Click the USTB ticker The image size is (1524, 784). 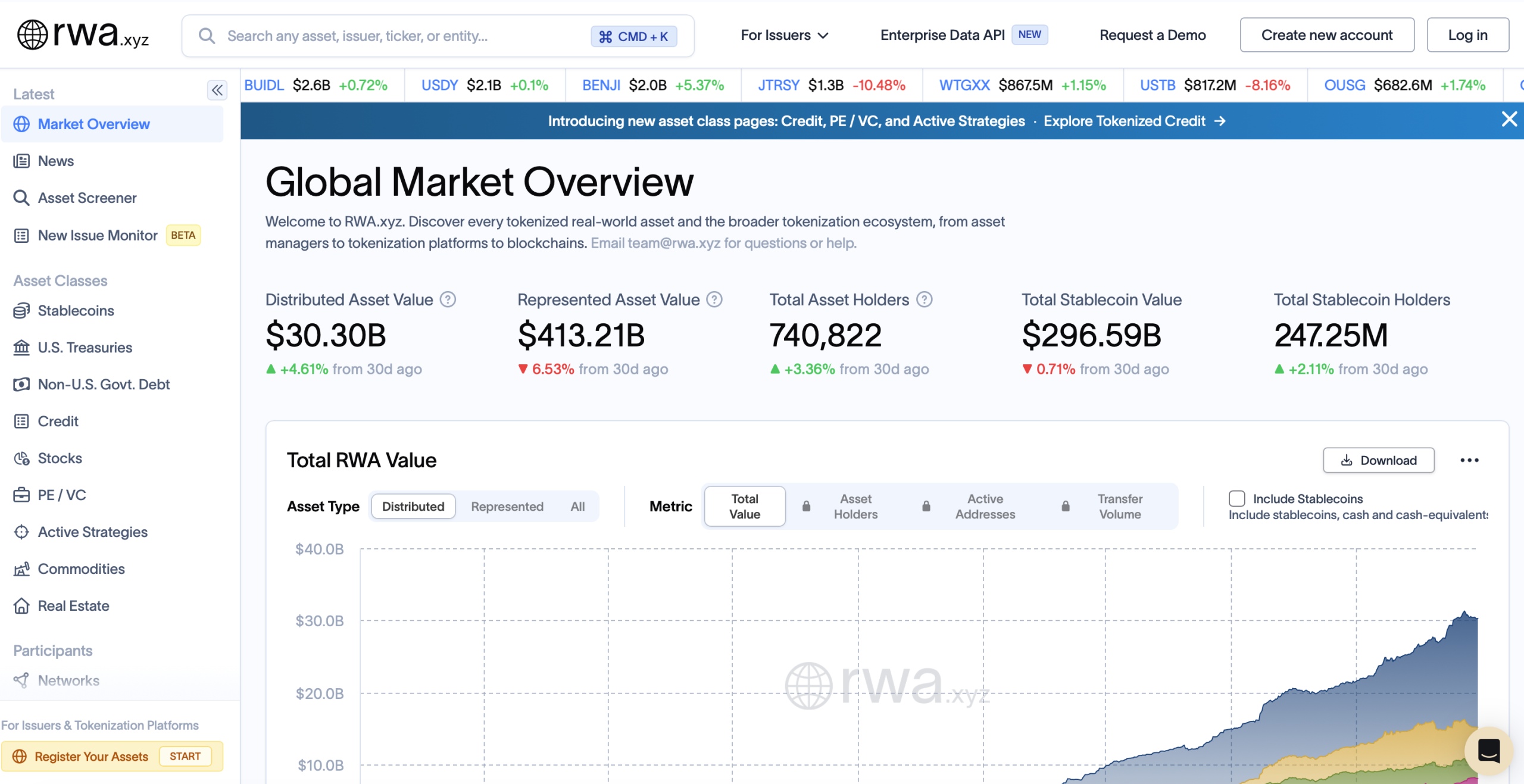[1157, 85]
